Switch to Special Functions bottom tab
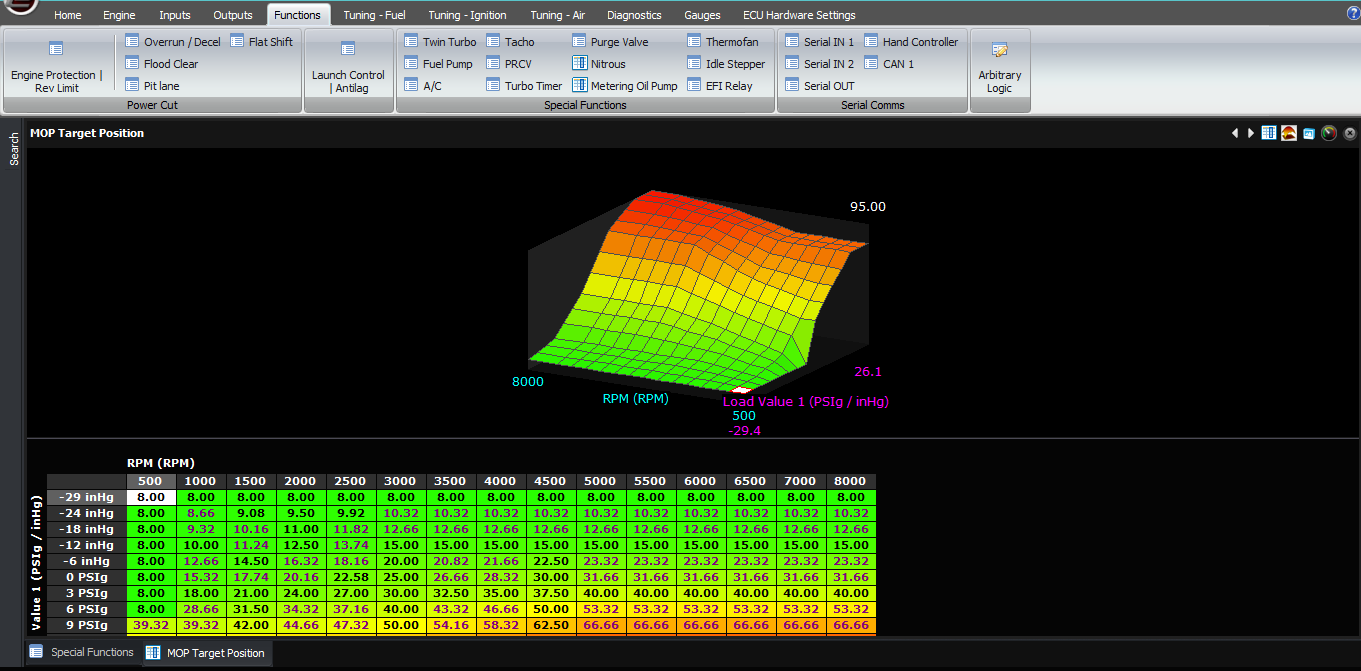 [x=82, y=652]
